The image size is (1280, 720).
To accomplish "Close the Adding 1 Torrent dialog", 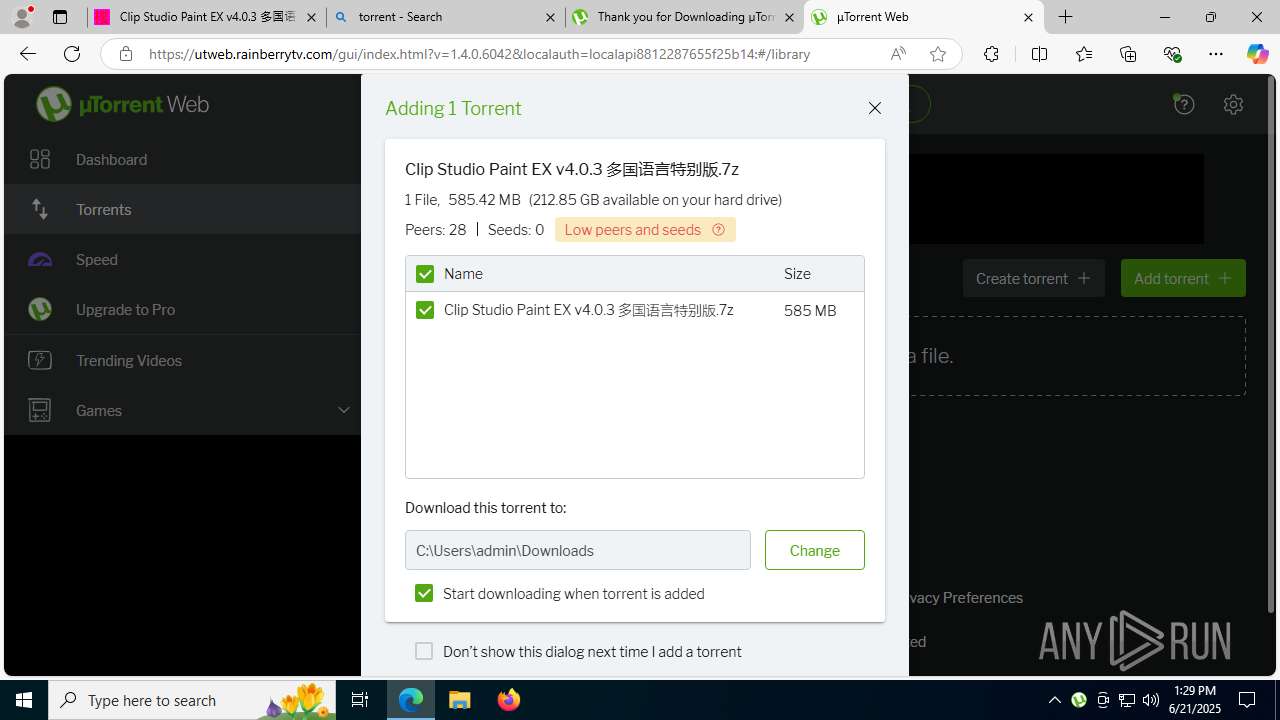I will click(x=875, y=108).
